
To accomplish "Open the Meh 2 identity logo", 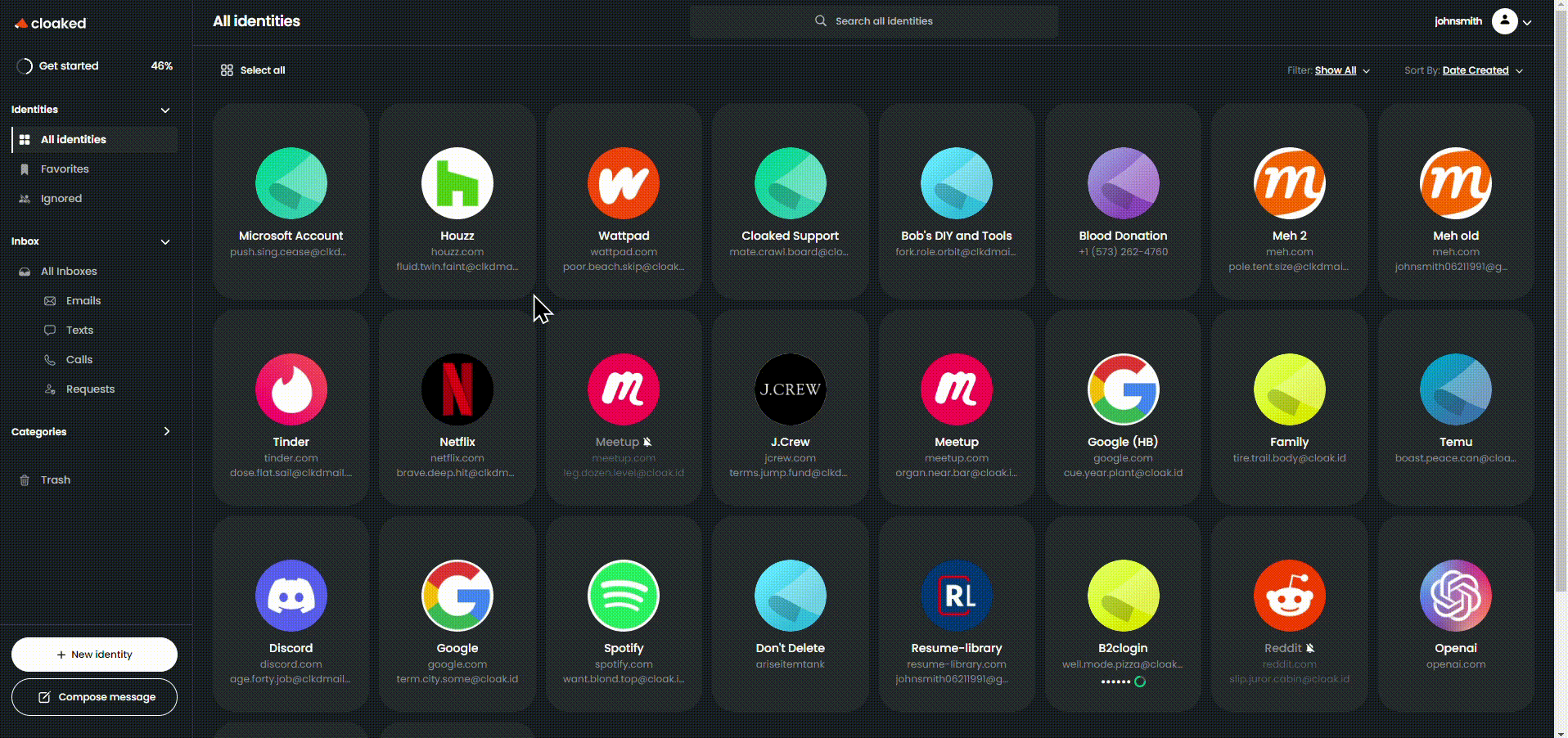I will [1289, 183].
